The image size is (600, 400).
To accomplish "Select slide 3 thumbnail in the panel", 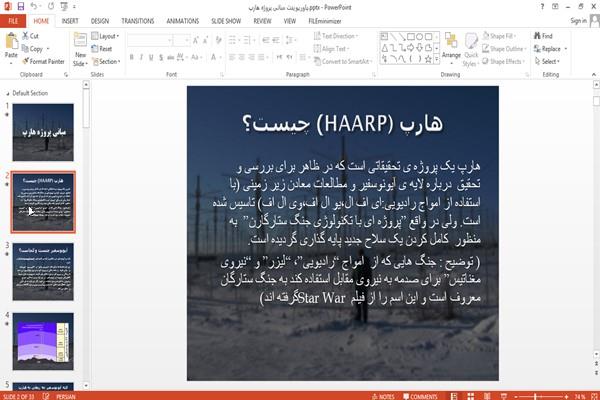I will coord(43,271).
